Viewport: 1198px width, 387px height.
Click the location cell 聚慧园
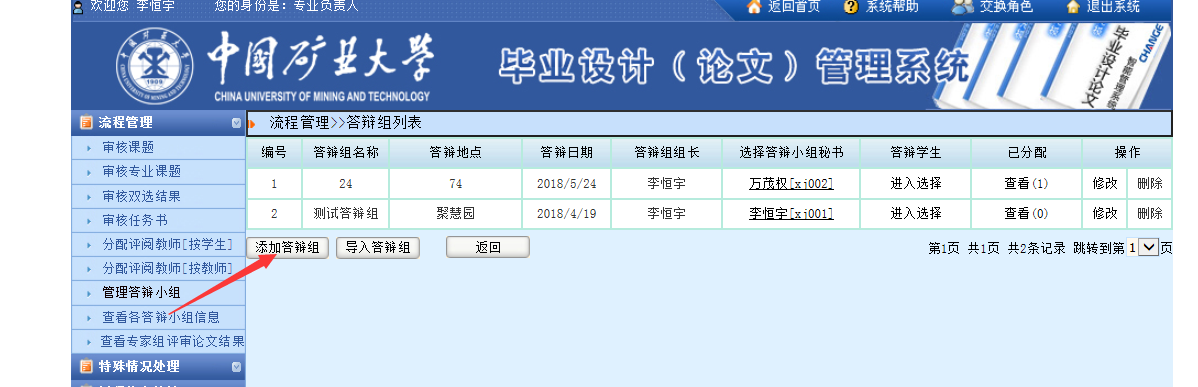(455, 214)
